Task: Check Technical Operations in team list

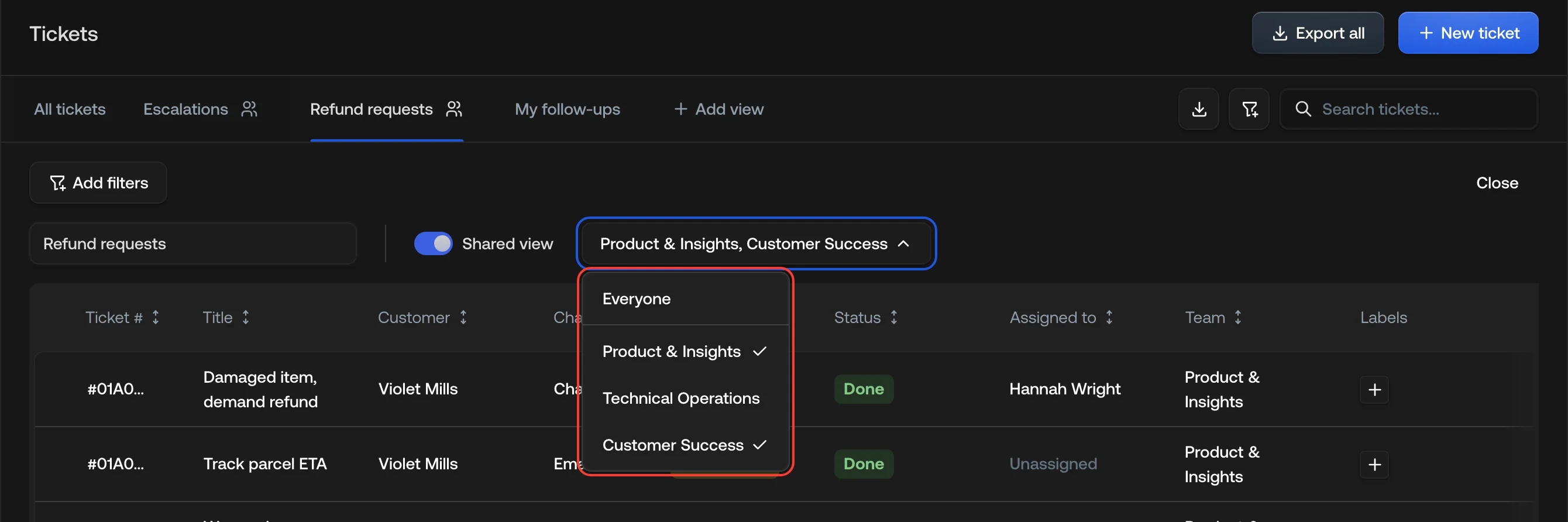Action: (685, 399)
